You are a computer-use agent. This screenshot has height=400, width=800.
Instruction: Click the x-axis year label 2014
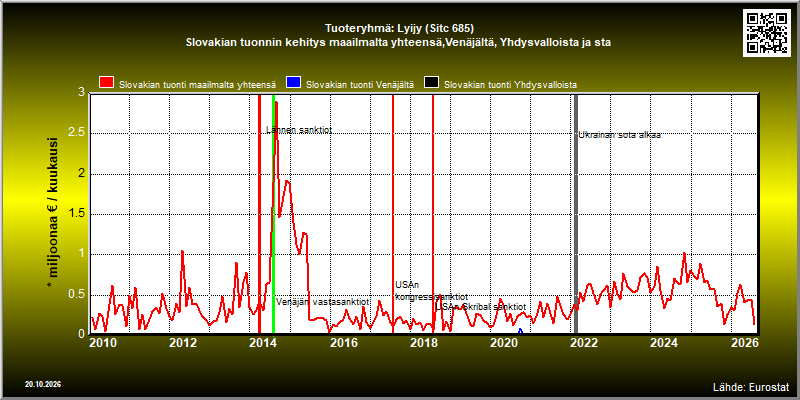263,342
